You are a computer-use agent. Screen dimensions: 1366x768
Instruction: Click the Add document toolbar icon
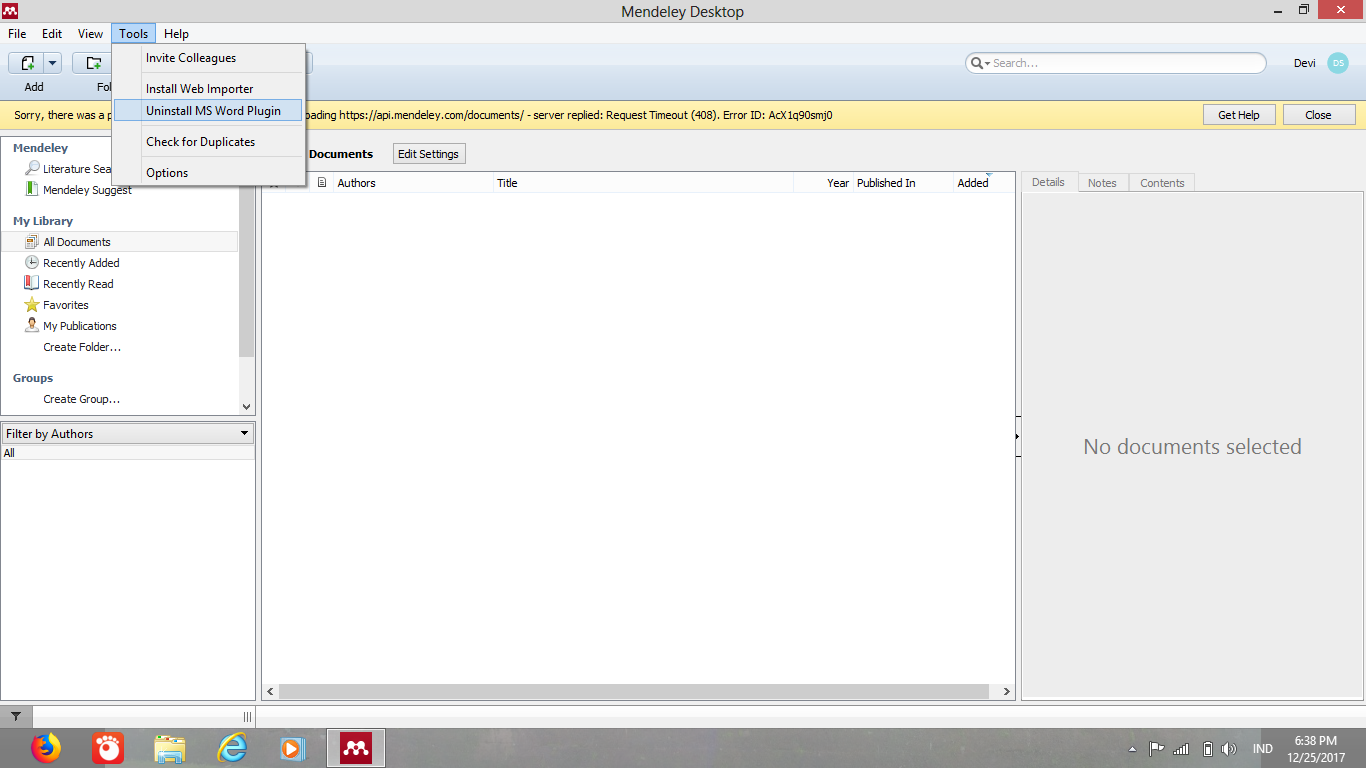(27, 63)
